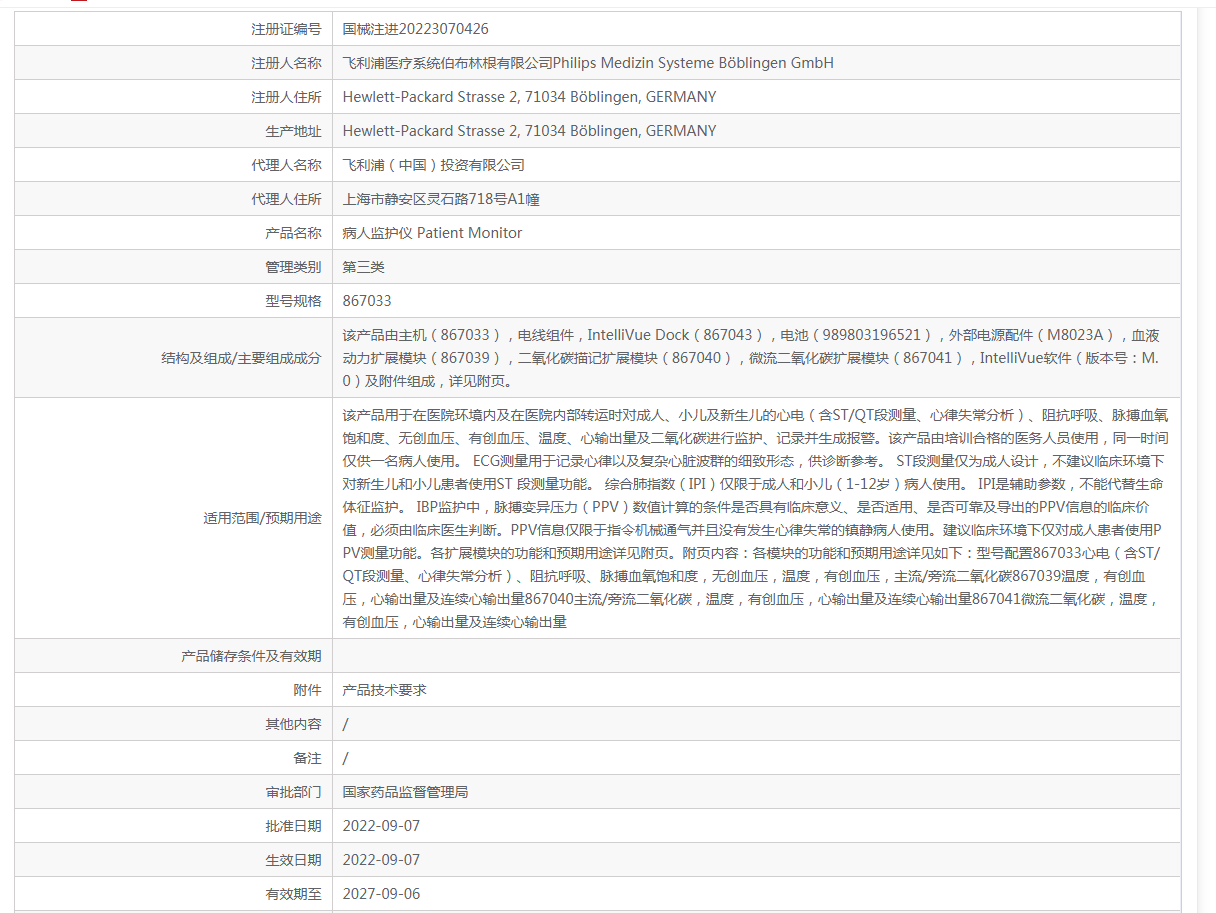The width and height of the screenshot is (1216, 913).
Task: Click the 审批部门 label
Action: [x=293, y=792]
